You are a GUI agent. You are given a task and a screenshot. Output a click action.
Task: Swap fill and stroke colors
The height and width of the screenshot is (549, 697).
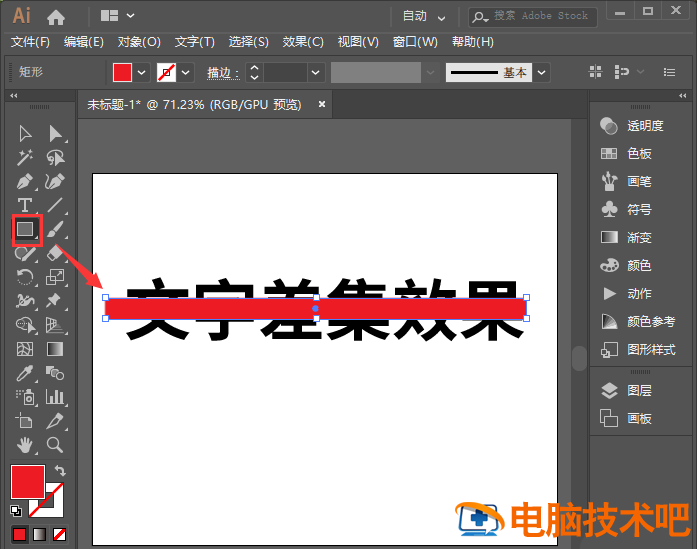click(x=60, y=470)
